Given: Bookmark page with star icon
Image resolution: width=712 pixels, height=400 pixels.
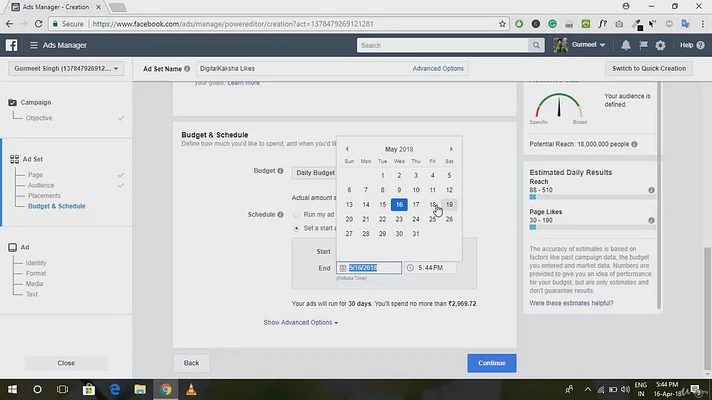Looking at the screenshot, I should coord(502,24).
